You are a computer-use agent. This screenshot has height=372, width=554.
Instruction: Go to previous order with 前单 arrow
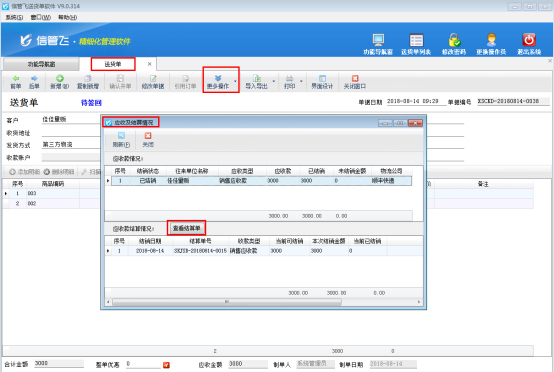16,78
